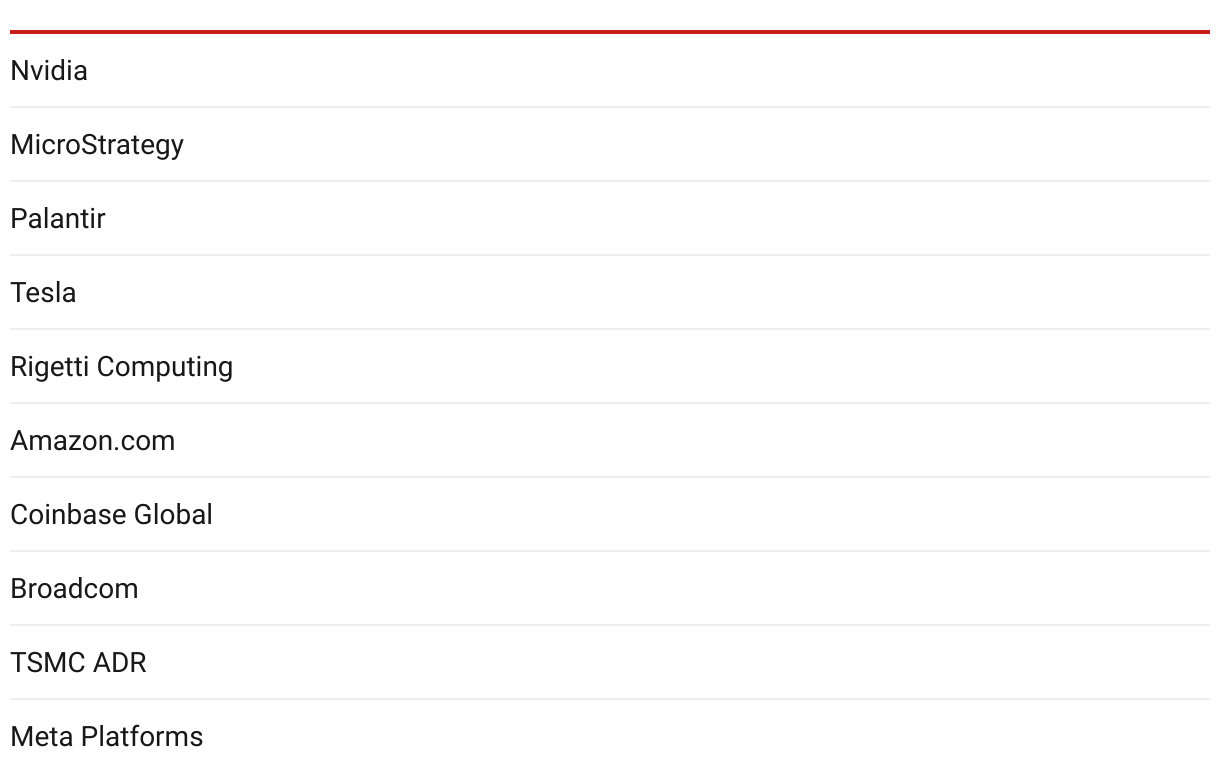
Task: Open the TSMC ADR listing
Action: pyautogui.click(x=79, y=663)
